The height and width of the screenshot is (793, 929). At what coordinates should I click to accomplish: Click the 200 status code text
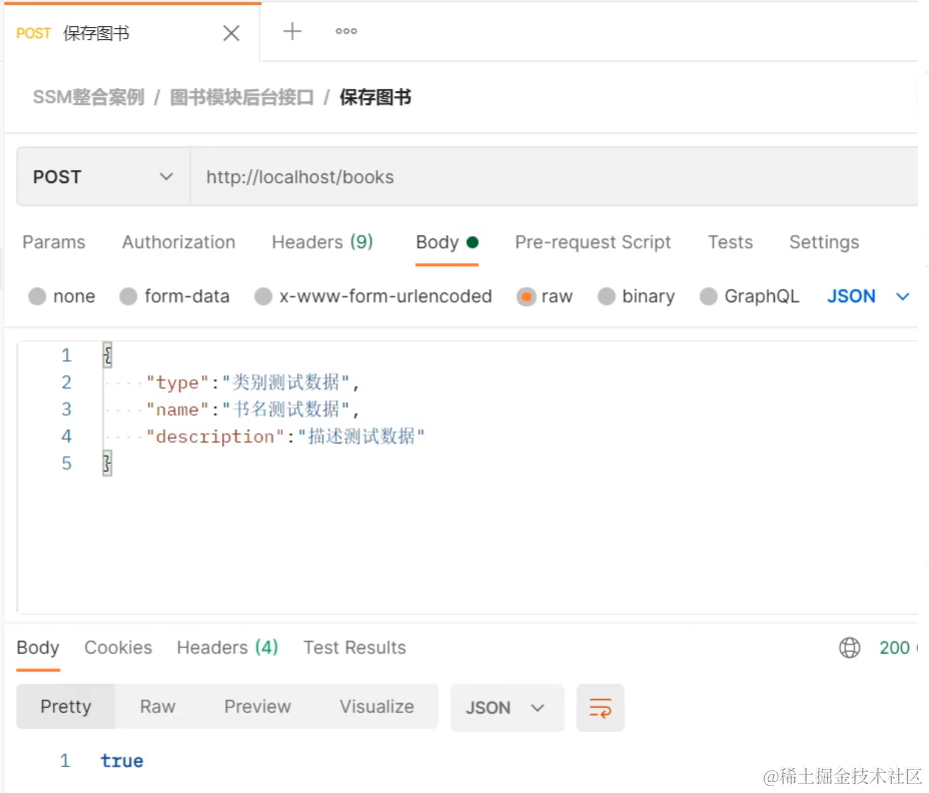[x=895, y=648]
